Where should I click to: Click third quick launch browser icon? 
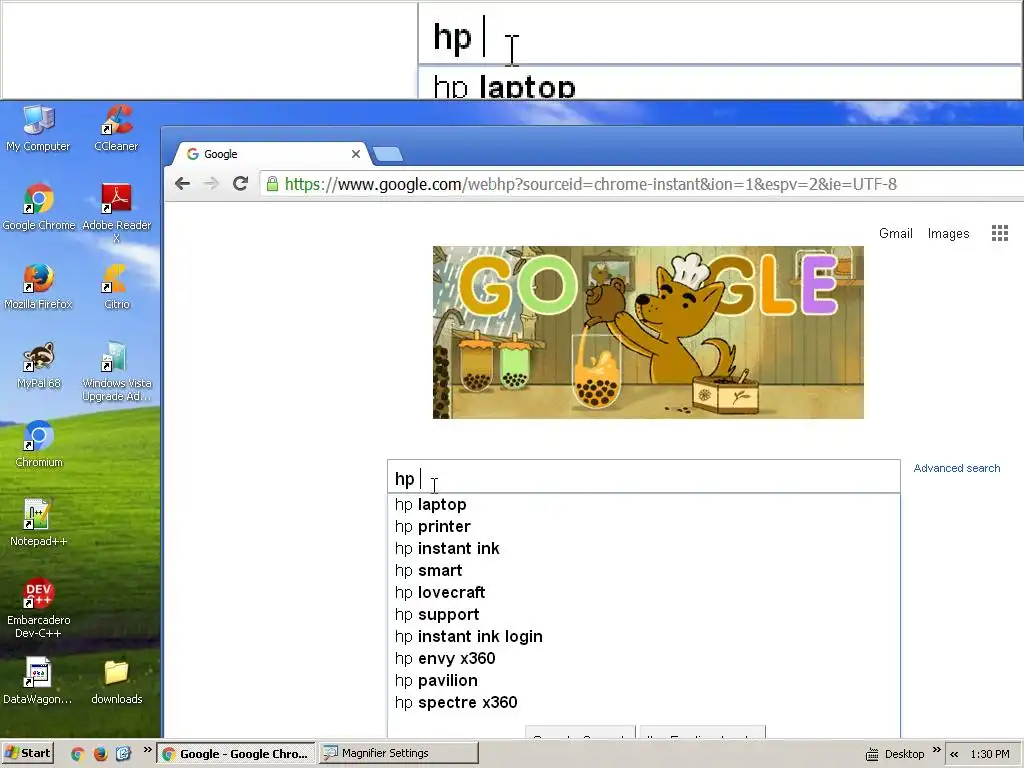click(123, 754)
